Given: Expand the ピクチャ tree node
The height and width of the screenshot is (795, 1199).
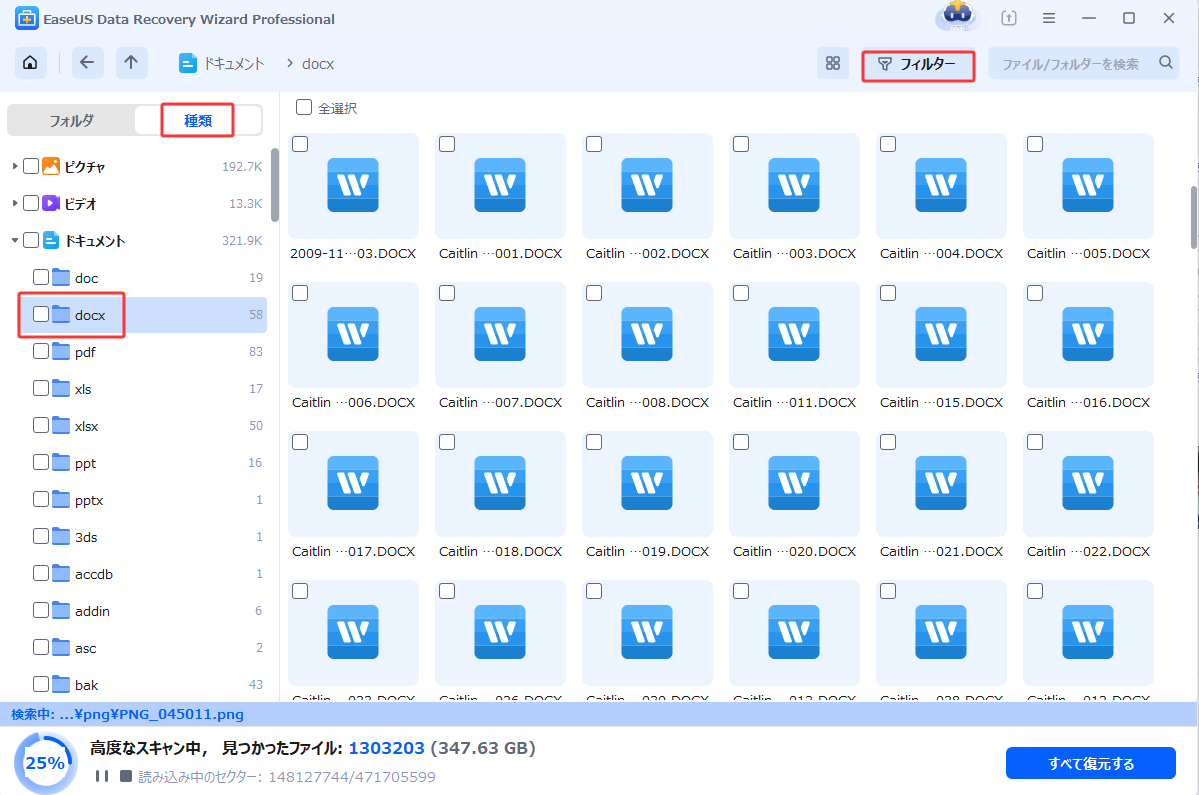Looking at the screenshot, I should [15, 166].
